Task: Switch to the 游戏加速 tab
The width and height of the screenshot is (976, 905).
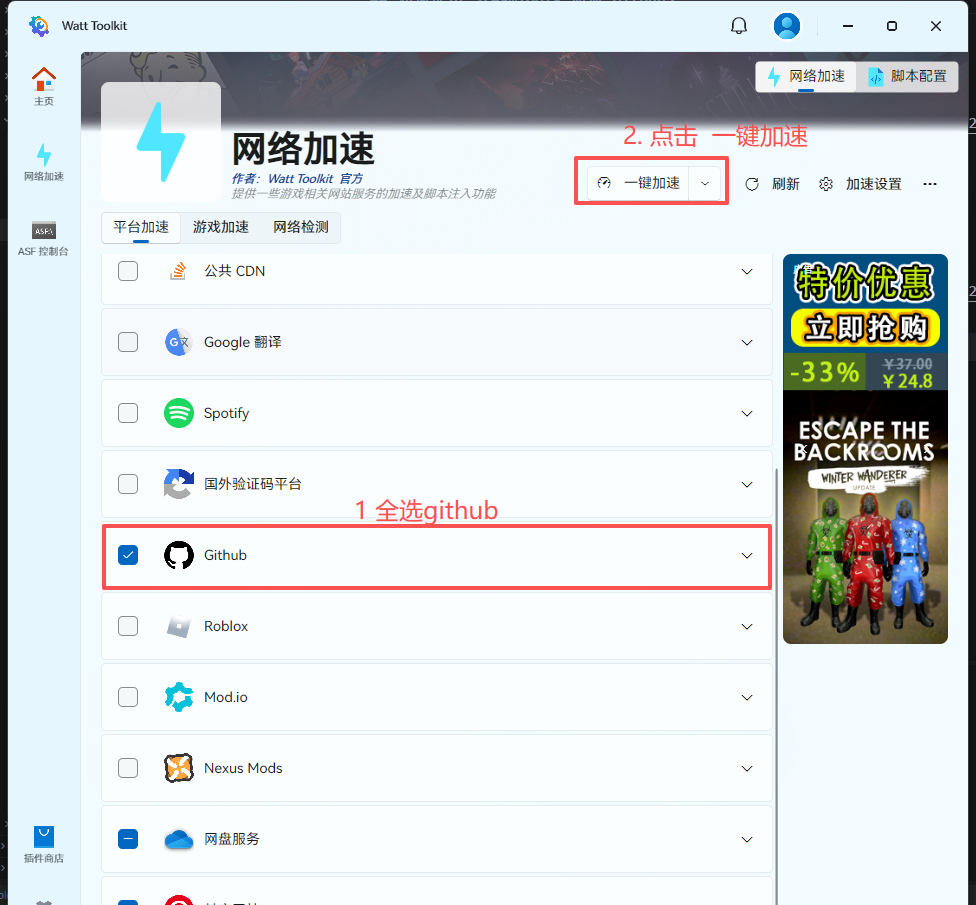Action: tap(221, 228)
